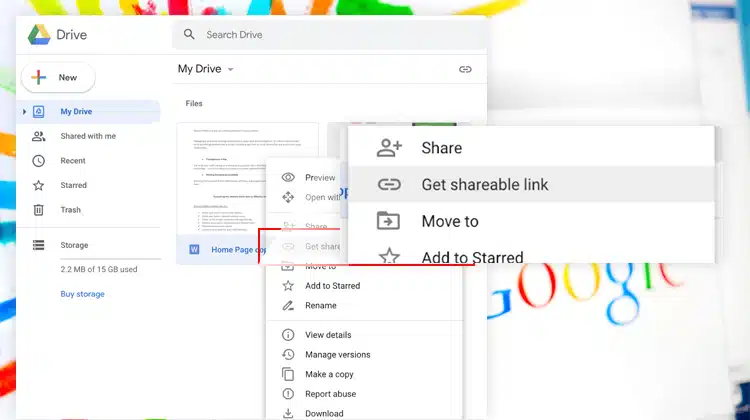Click the Shared with me people icon

pos(38,136)
